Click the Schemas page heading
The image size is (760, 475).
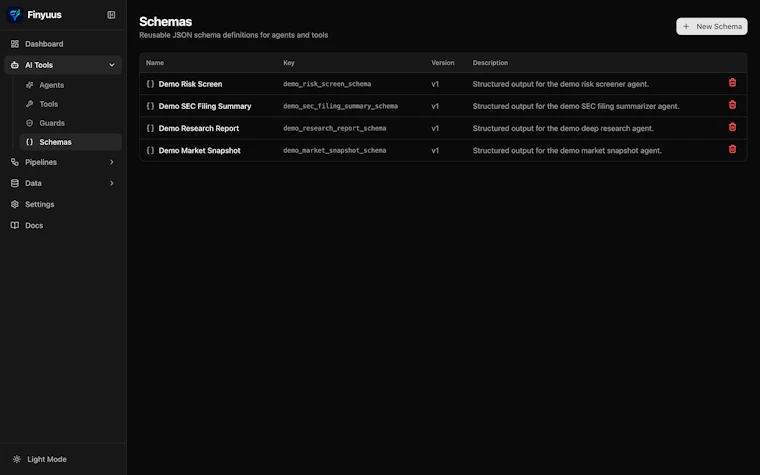pos(165,21)
